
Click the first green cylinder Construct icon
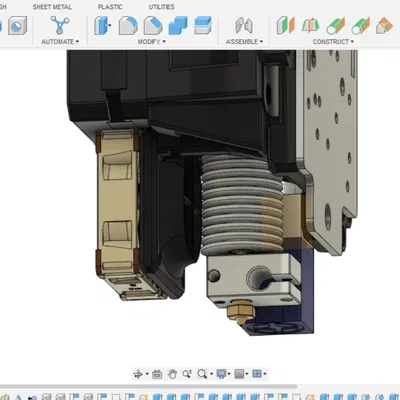coord(335,26)
